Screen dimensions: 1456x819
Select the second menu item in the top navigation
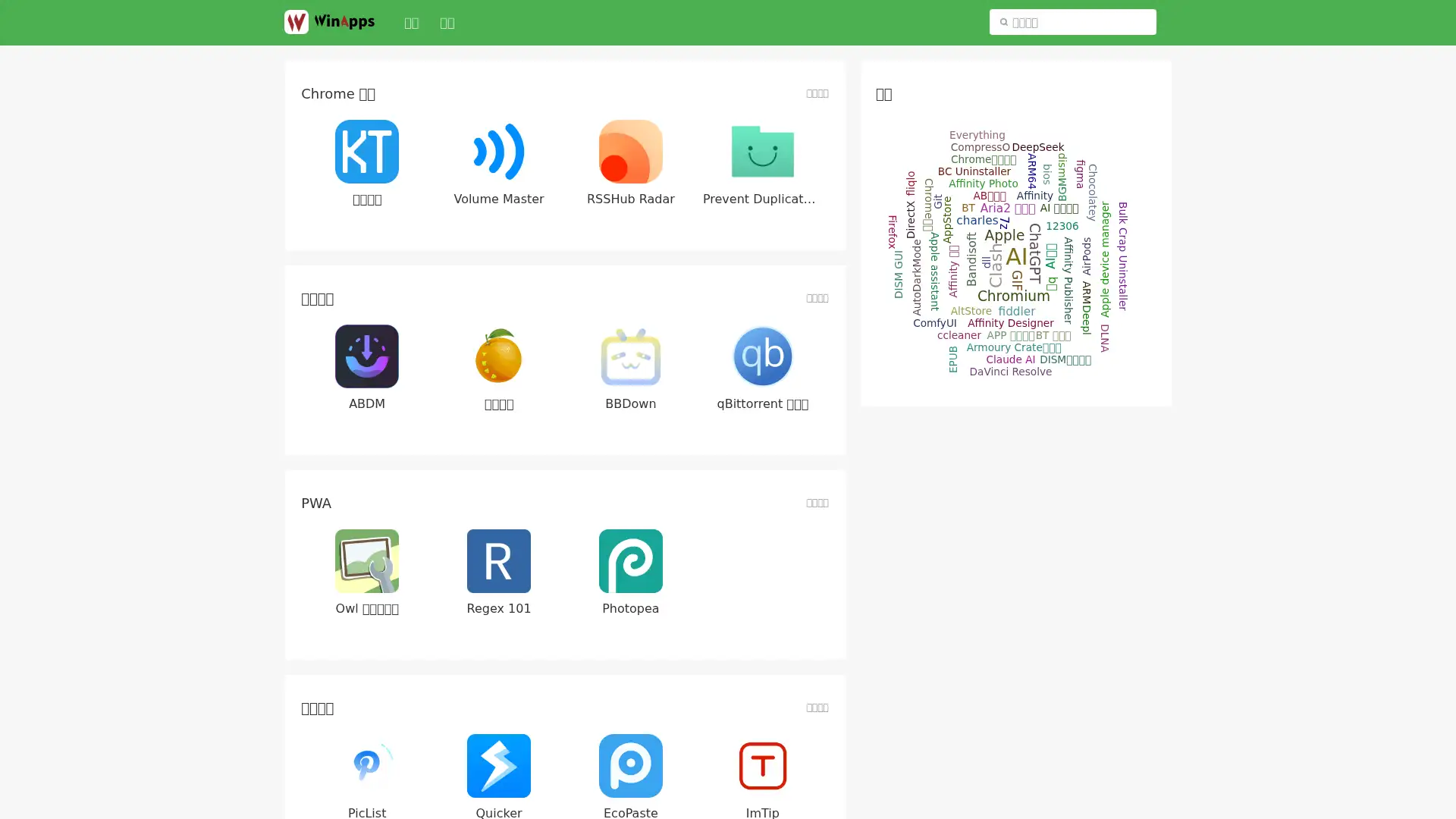point(447,23)
